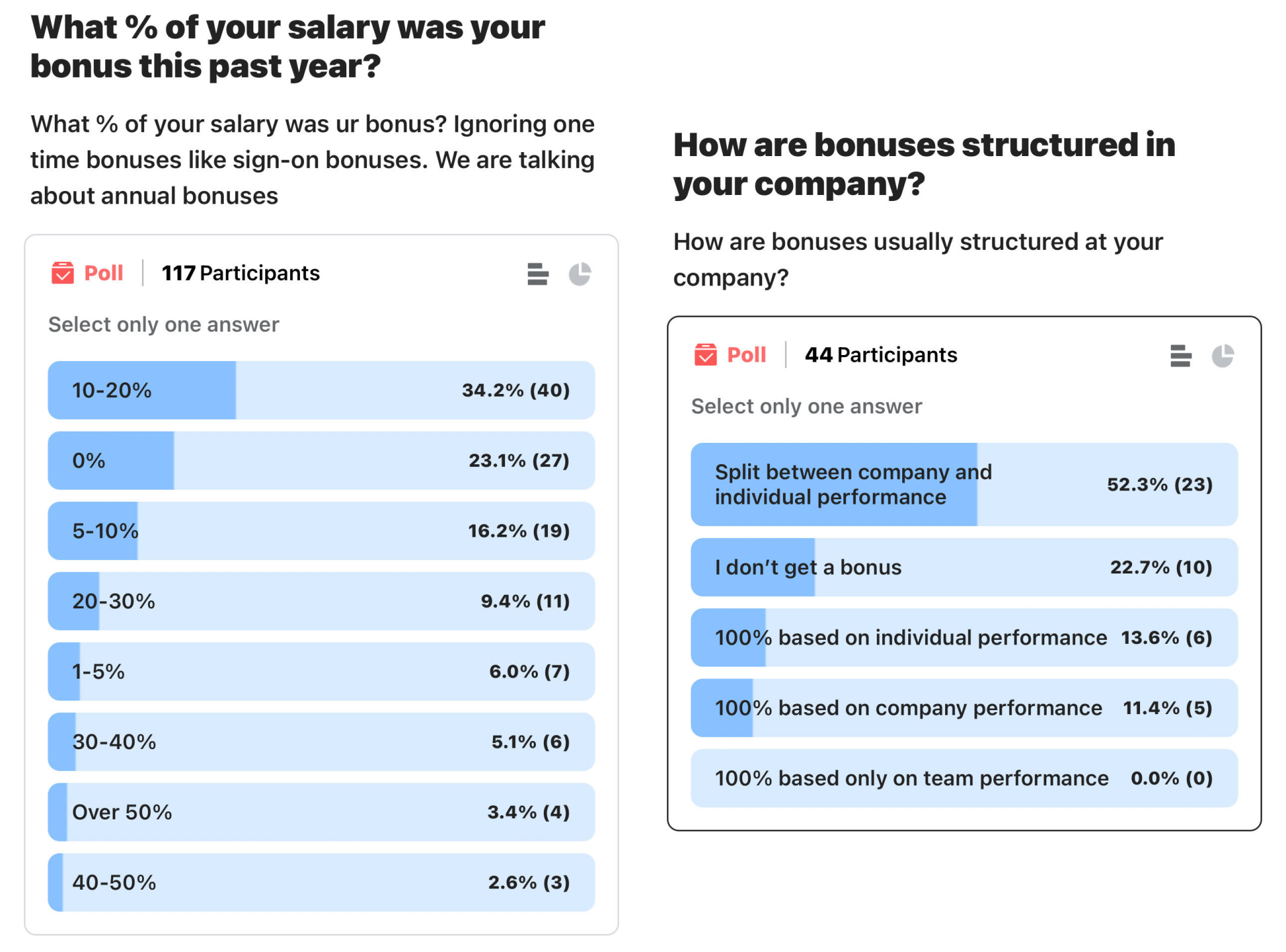
Task: Click the Poll ballot icon on the right poll
Action: [707, 354]
